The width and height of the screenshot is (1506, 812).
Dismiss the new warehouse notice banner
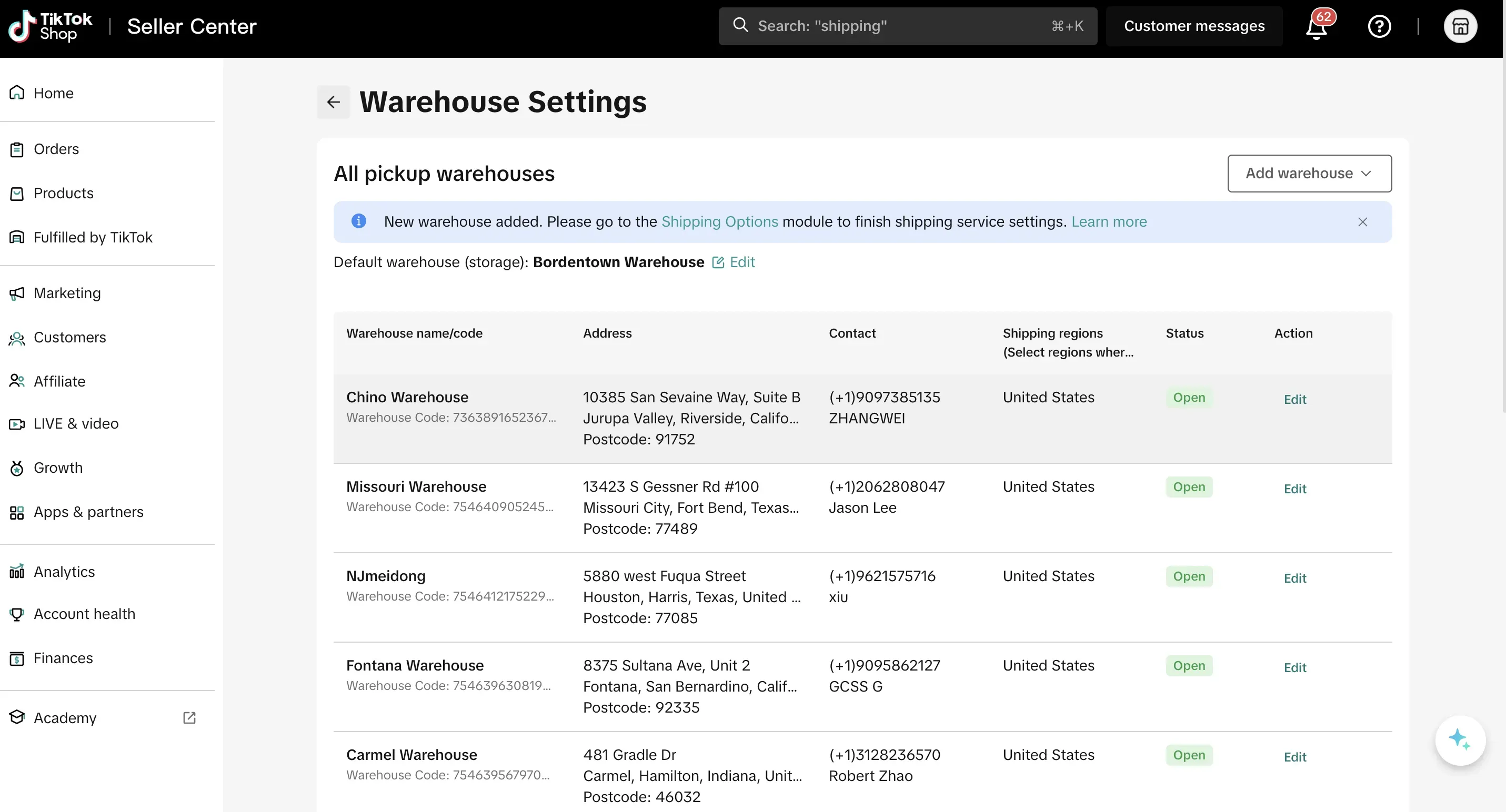point(1362,222)
